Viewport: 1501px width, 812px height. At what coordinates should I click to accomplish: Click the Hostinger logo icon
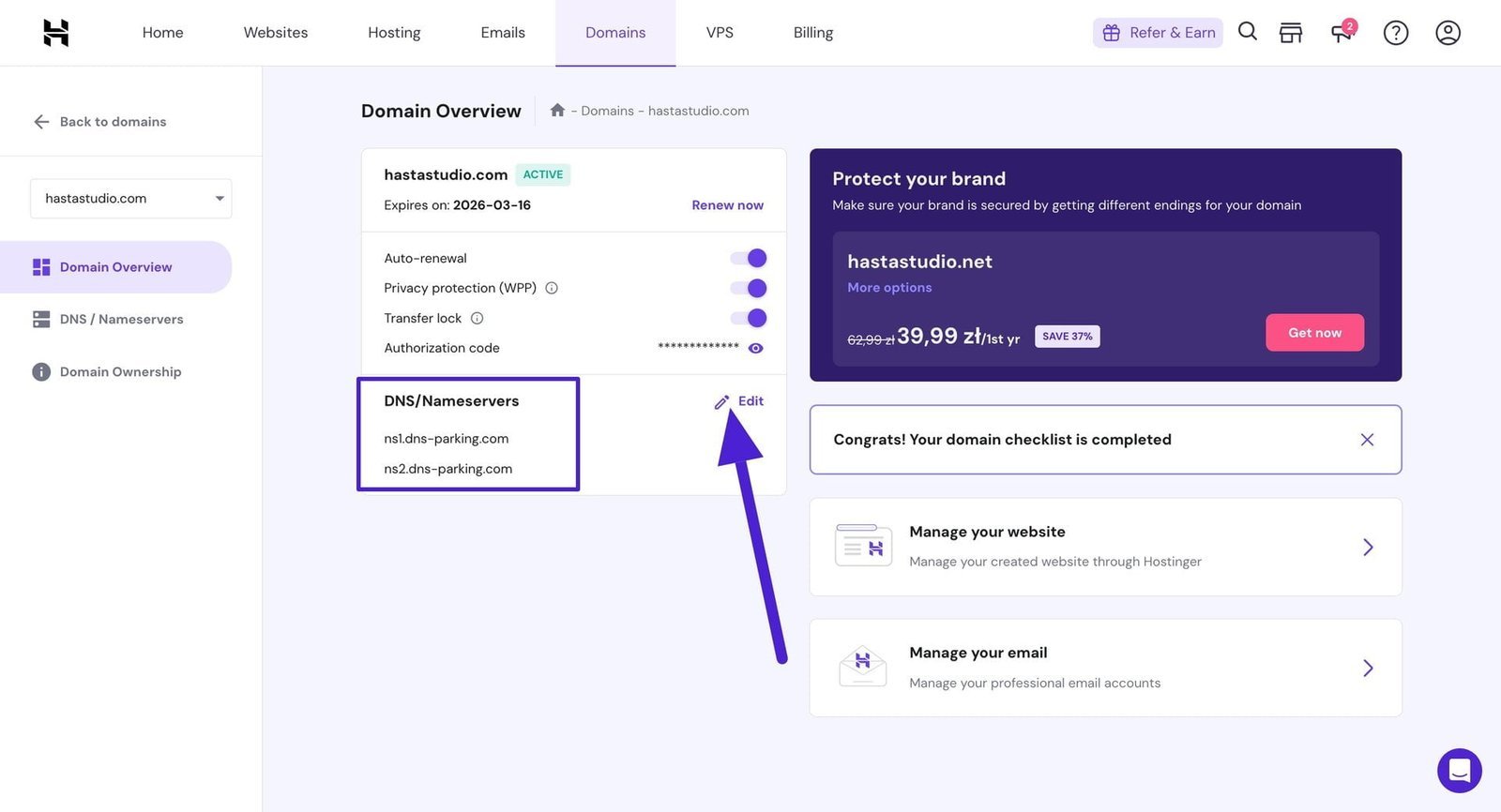pyautogui.click(x=56, y=33)
